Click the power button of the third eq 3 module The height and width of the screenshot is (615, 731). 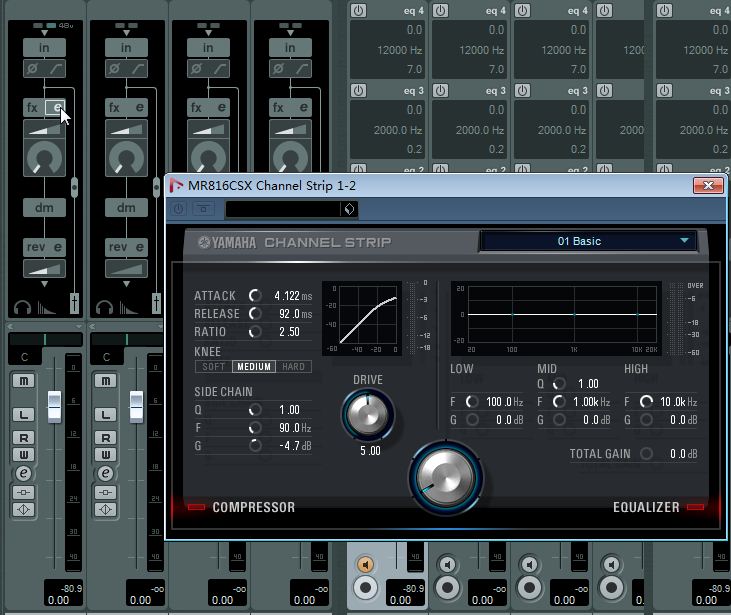coord(523,90)
